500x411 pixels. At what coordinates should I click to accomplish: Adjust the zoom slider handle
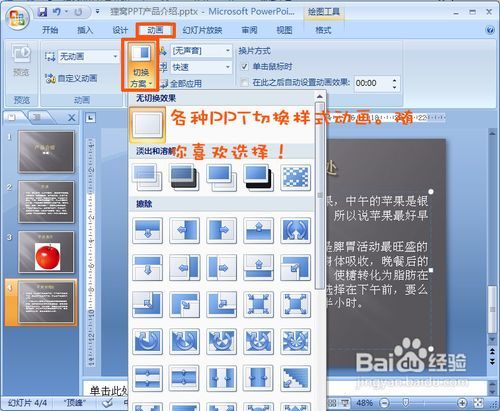[406, 404]
